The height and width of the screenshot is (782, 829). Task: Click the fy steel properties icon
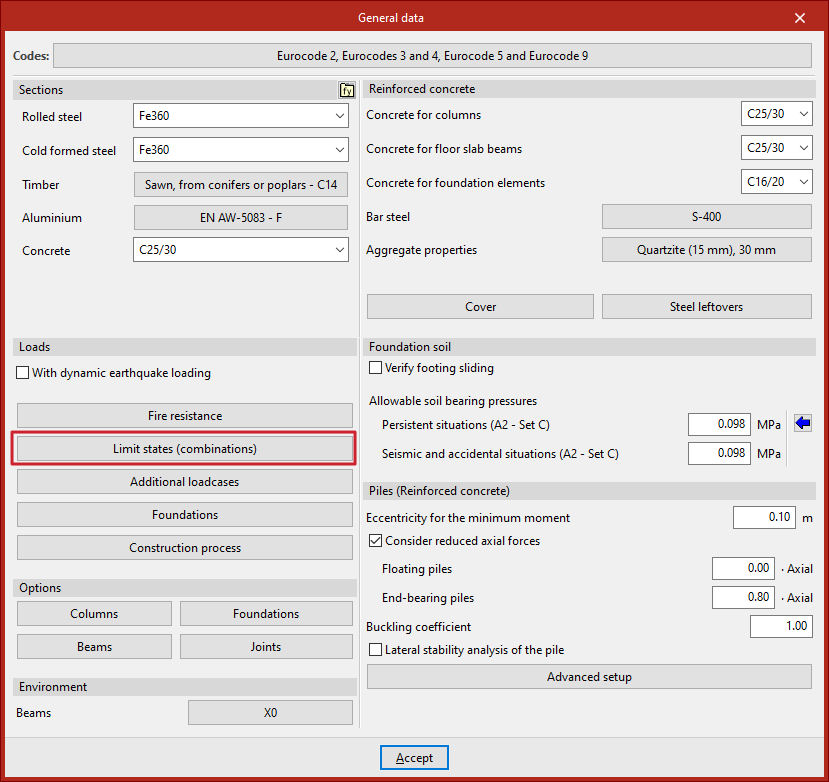point(347,90)
